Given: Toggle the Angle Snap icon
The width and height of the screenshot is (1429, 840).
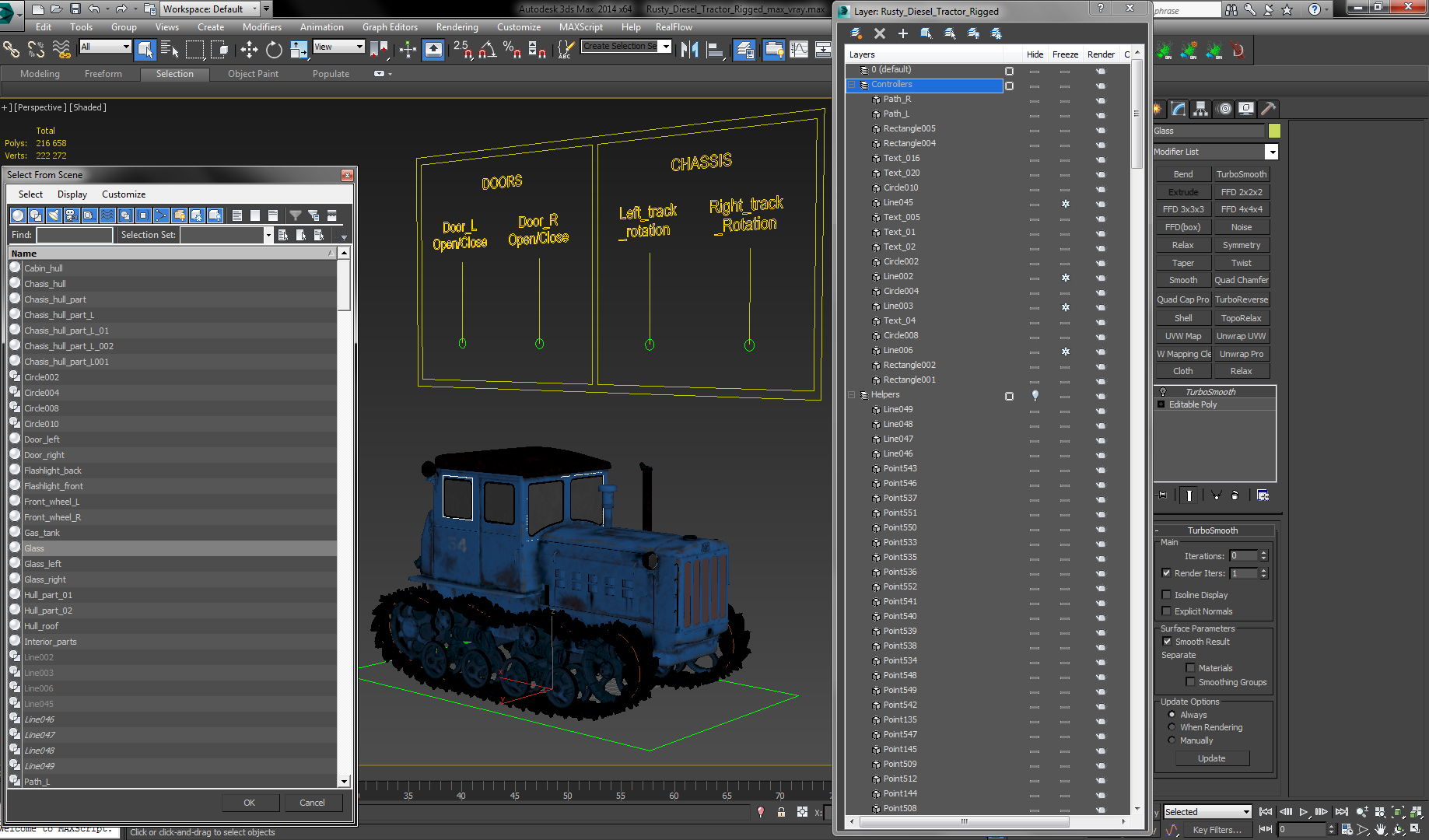Looking at the screenshot, I should [487, 50].
